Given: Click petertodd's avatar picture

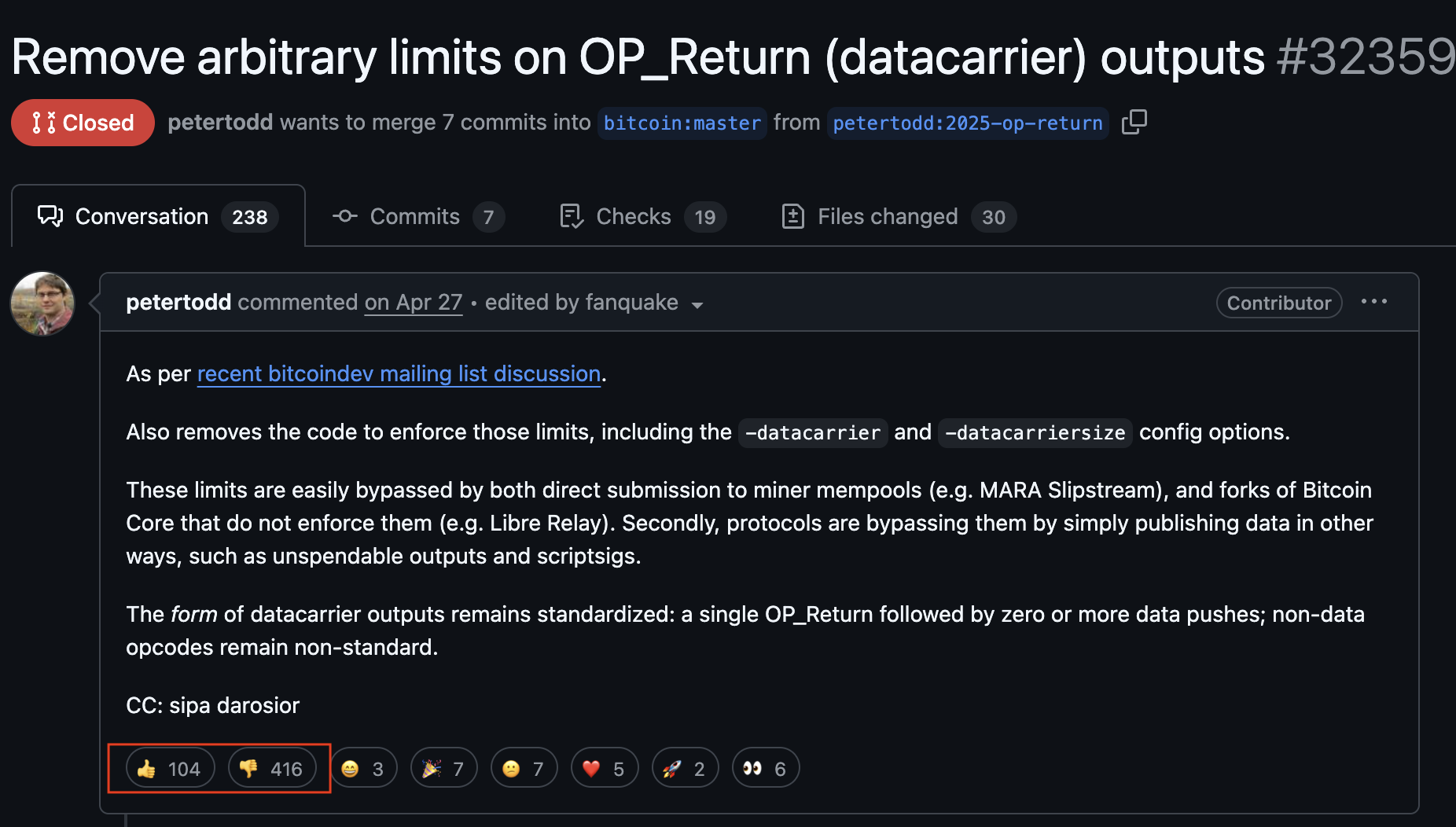Looking at the screenshot, I should coord(42,303).
